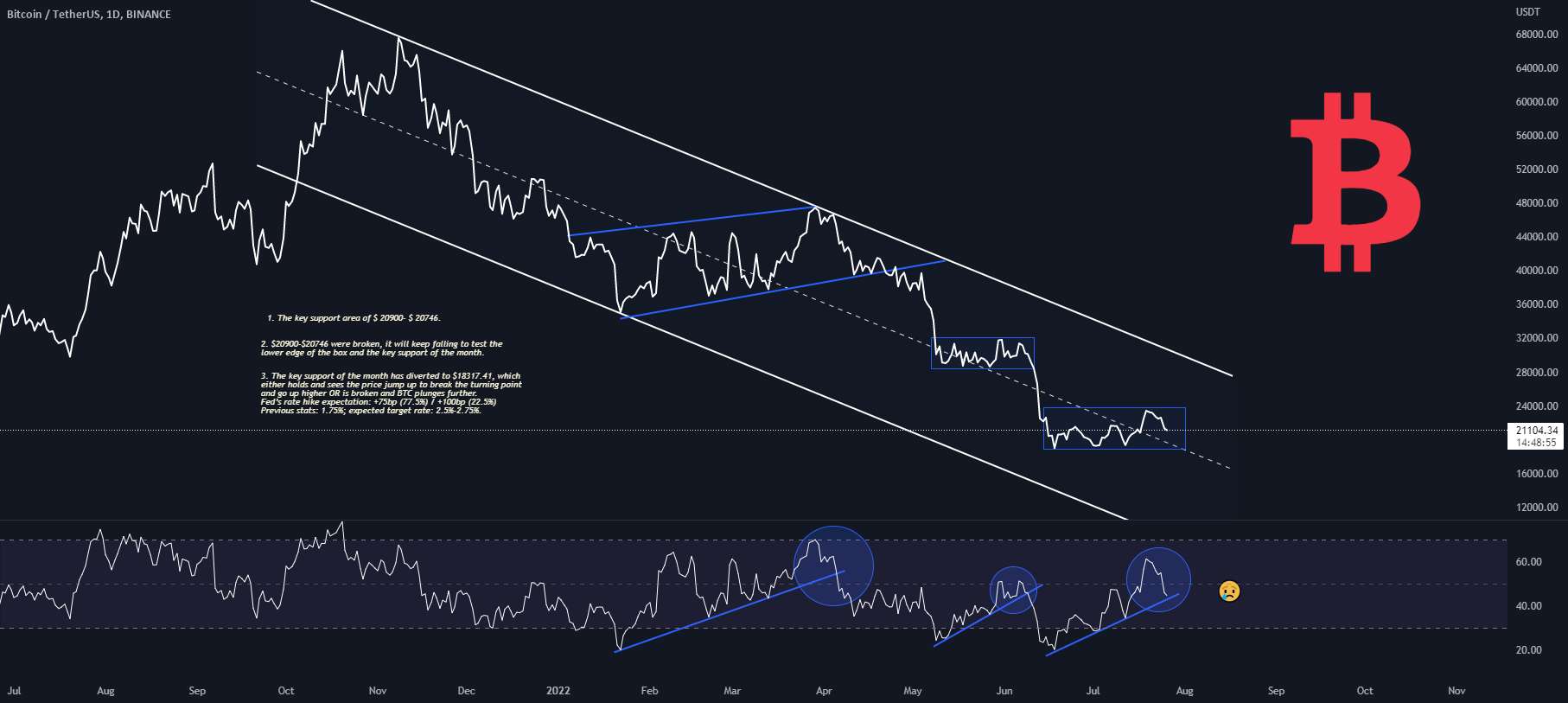The width and height of the screenshot is (1568, 703).
Task: Click the countdown timer 14:48:55
Action: tap(1536, 442)
